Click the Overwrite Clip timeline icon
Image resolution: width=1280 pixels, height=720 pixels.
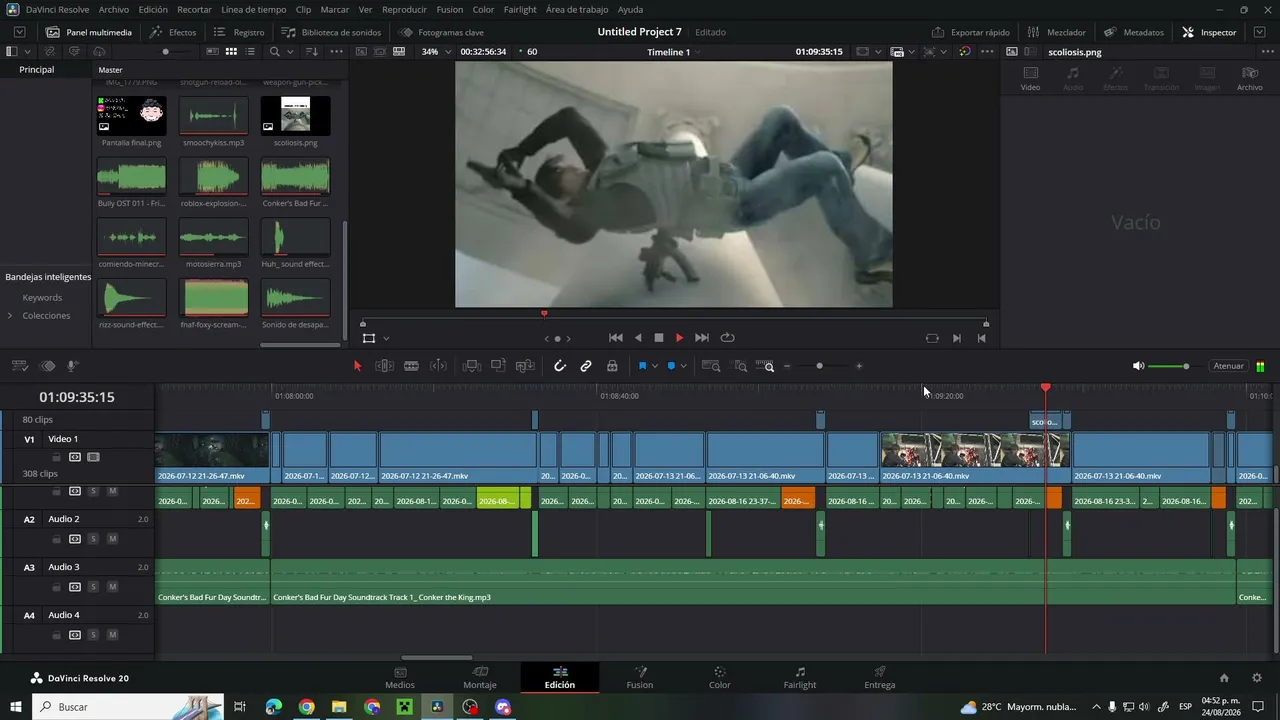pyautogui.click(x=498, y=366)
